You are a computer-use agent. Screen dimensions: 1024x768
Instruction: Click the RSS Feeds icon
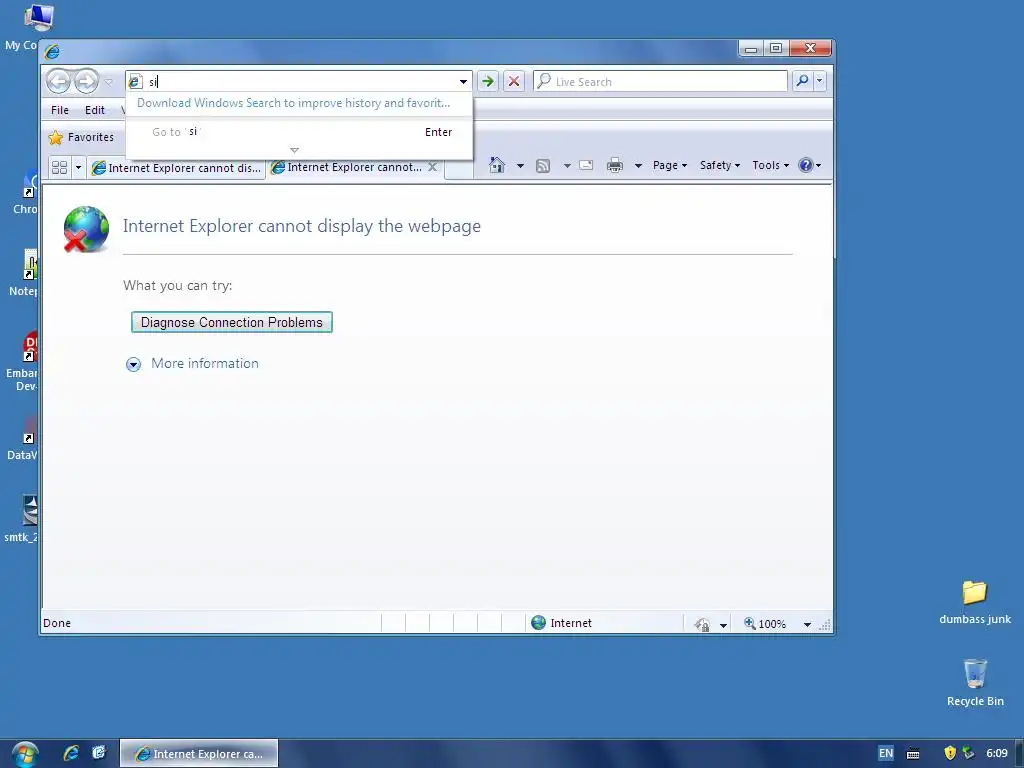pyautogui.click(x=543, y=166)
